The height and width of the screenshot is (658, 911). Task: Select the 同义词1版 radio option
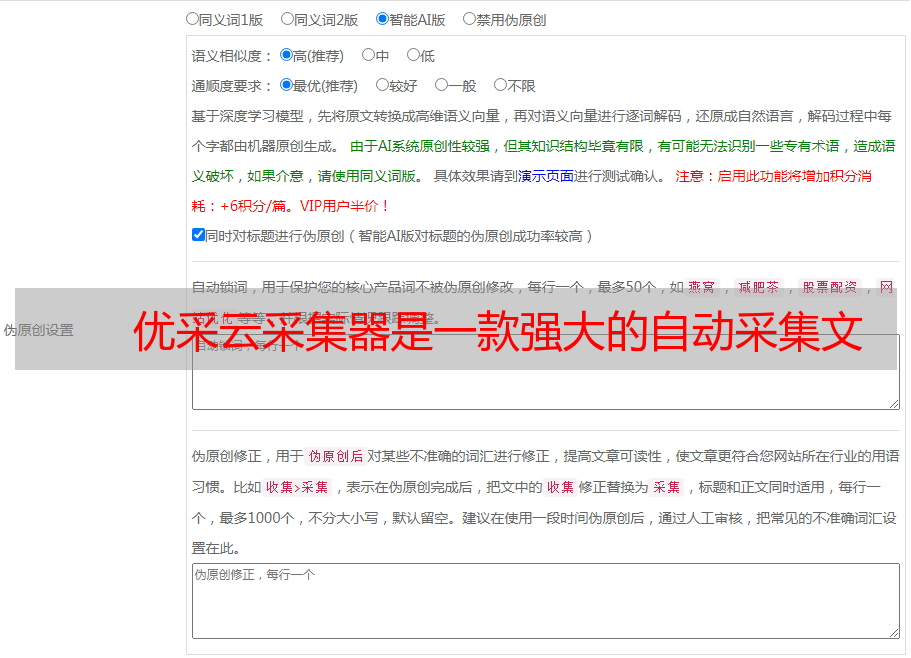(192, 19)
